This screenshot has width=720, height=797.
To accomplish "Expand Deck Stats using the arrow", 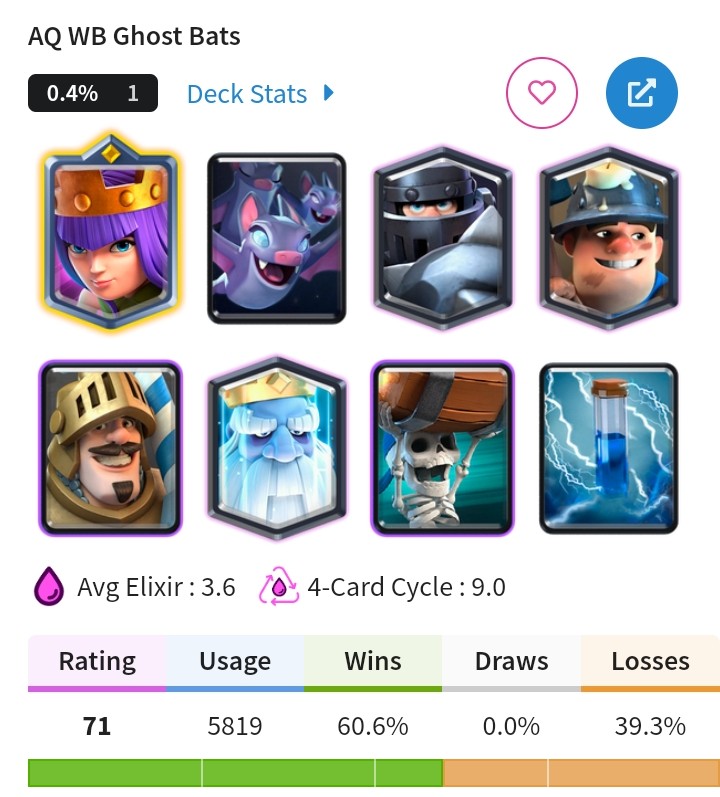I will point(329,93).
